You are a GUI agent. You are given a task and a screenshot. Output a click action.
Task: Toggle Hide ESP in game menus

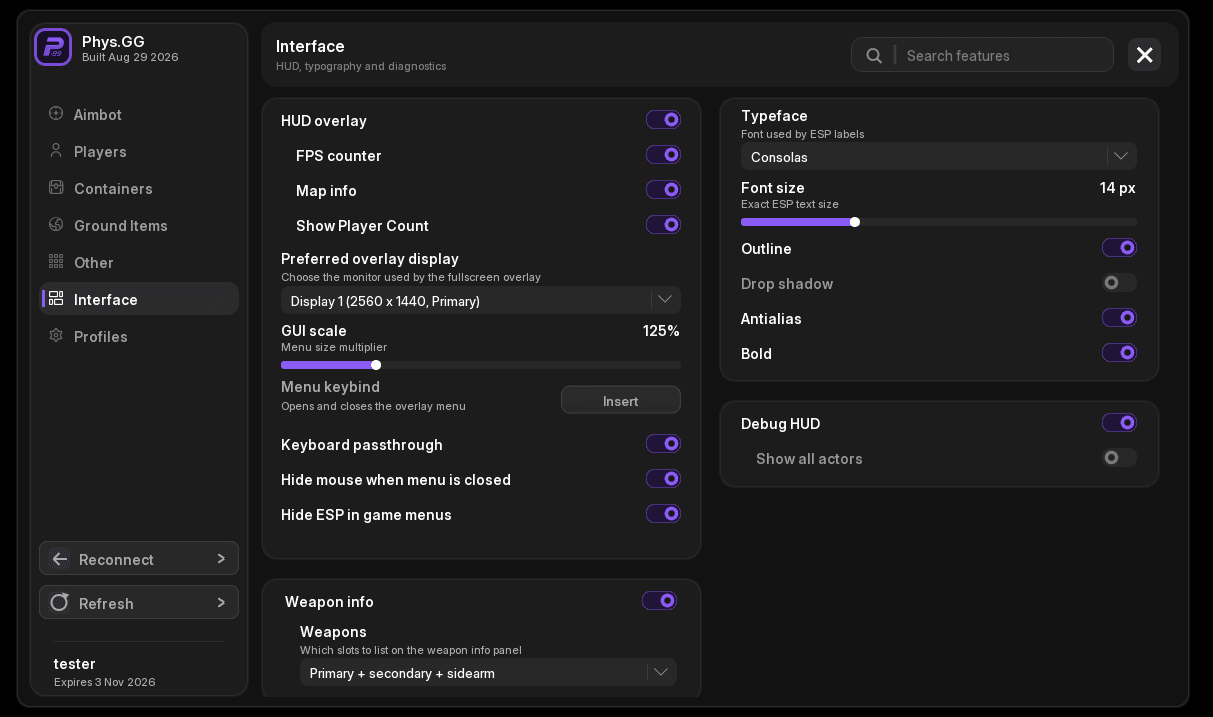pos(663,514)
